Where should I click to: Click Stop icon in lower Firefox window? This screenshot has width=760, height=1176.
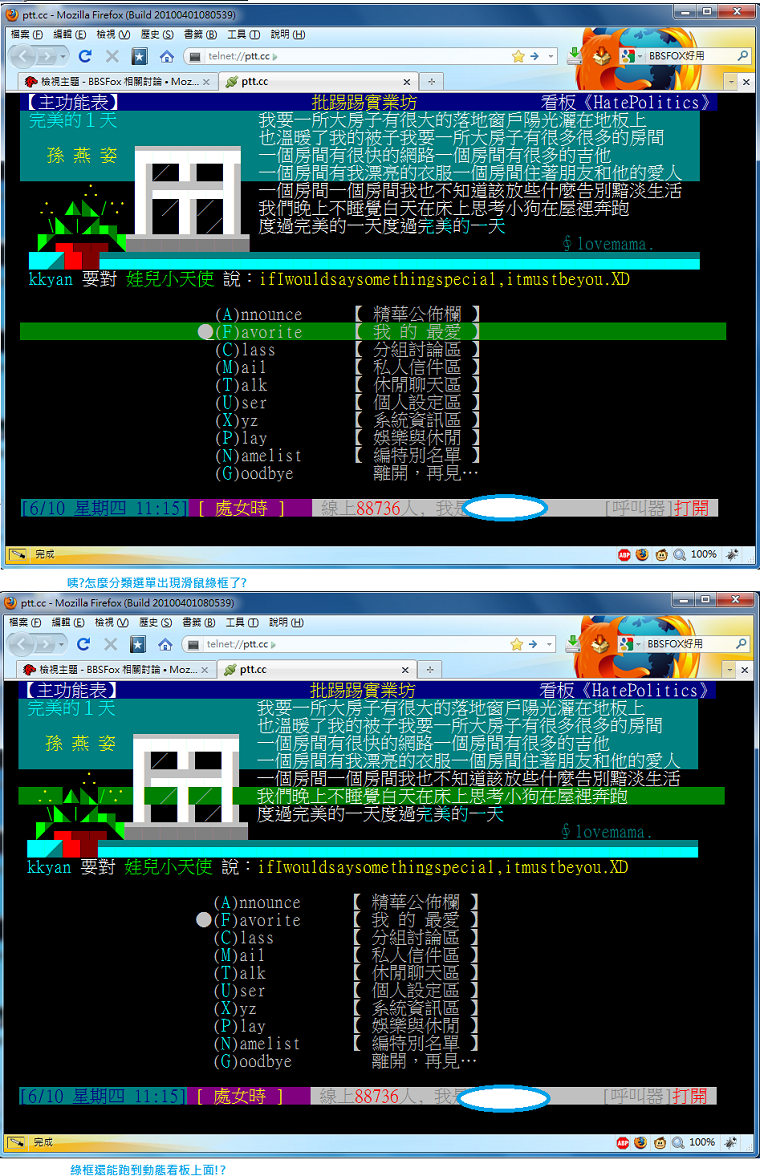pos(110,644)
